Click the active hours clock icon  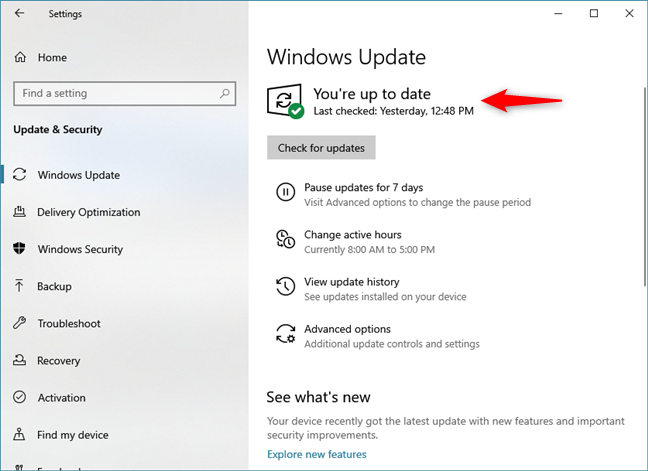point(285,239)
